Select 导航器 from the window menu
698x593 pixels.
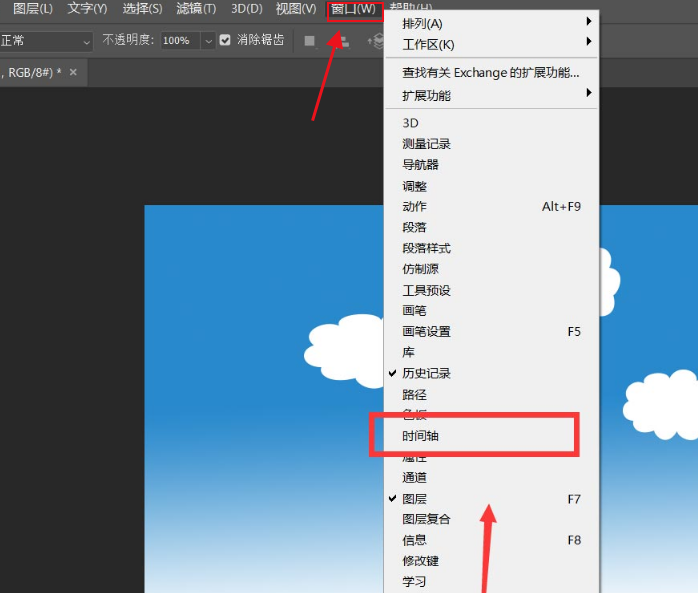click(420, 164)
